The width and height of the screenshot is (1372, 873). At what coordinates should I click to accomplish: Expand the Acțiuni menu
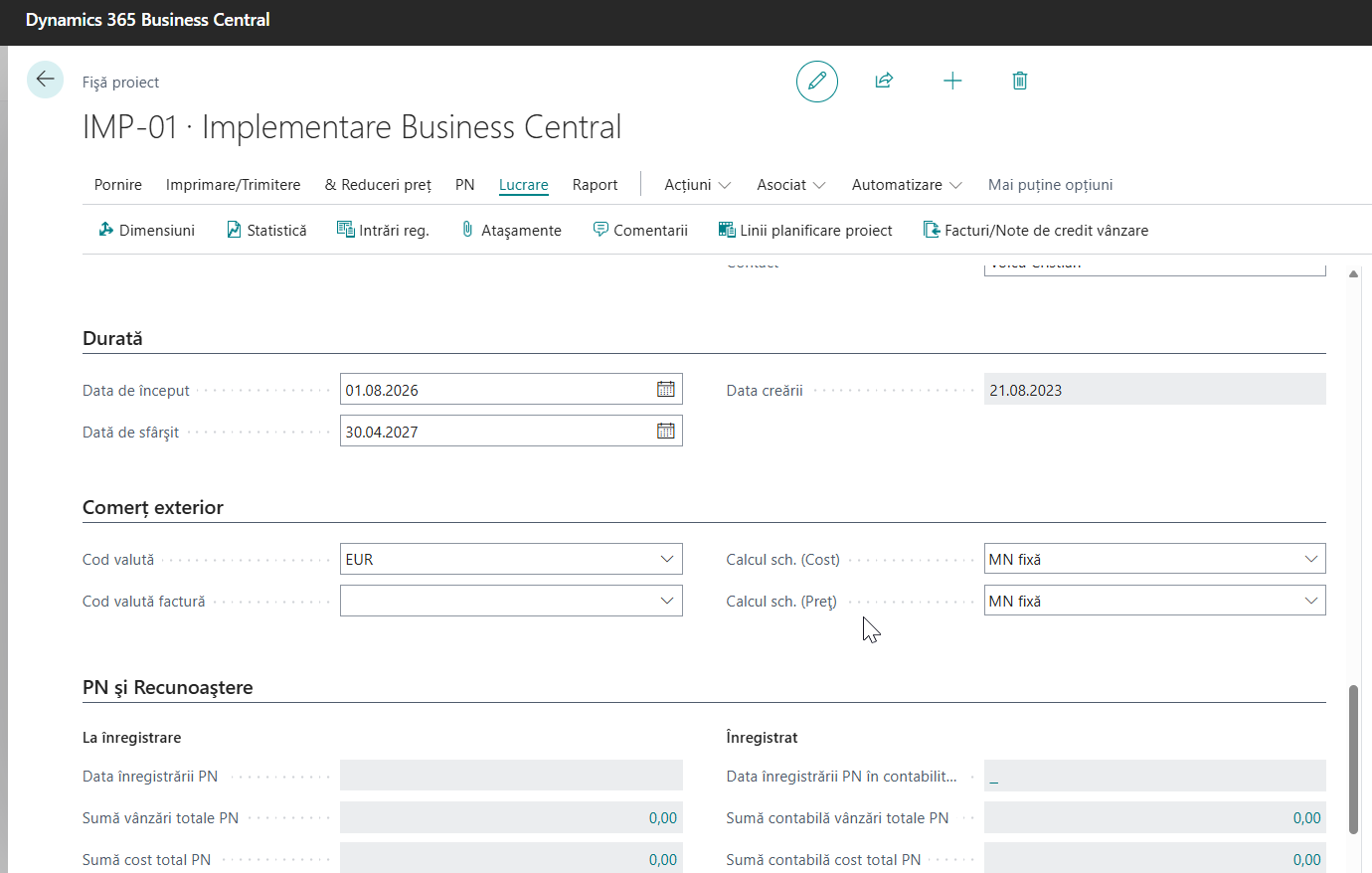click(697, 185)
